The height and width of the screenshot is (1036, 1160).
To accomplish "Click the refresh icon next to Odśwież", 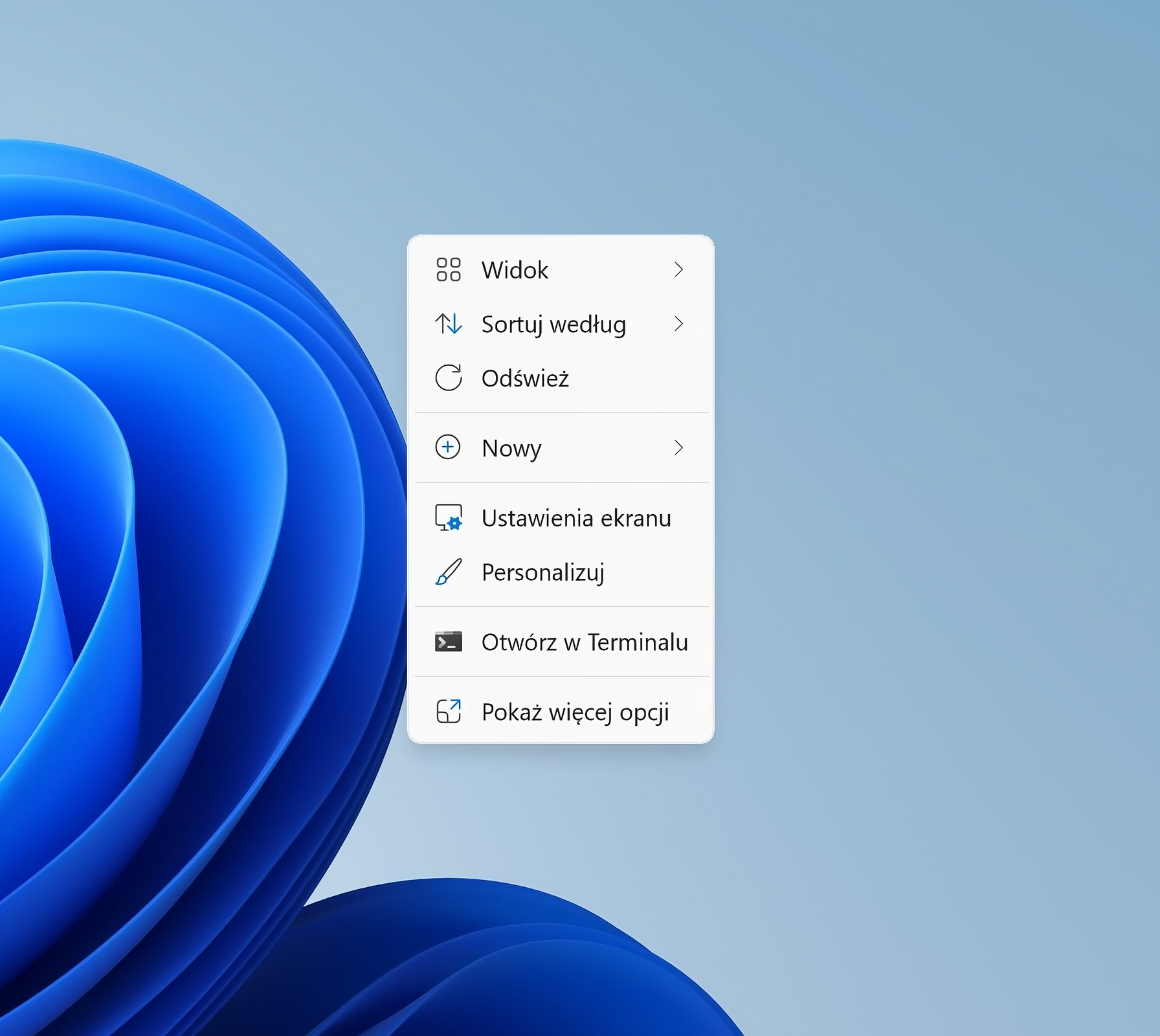I will (x=449, y=378).
